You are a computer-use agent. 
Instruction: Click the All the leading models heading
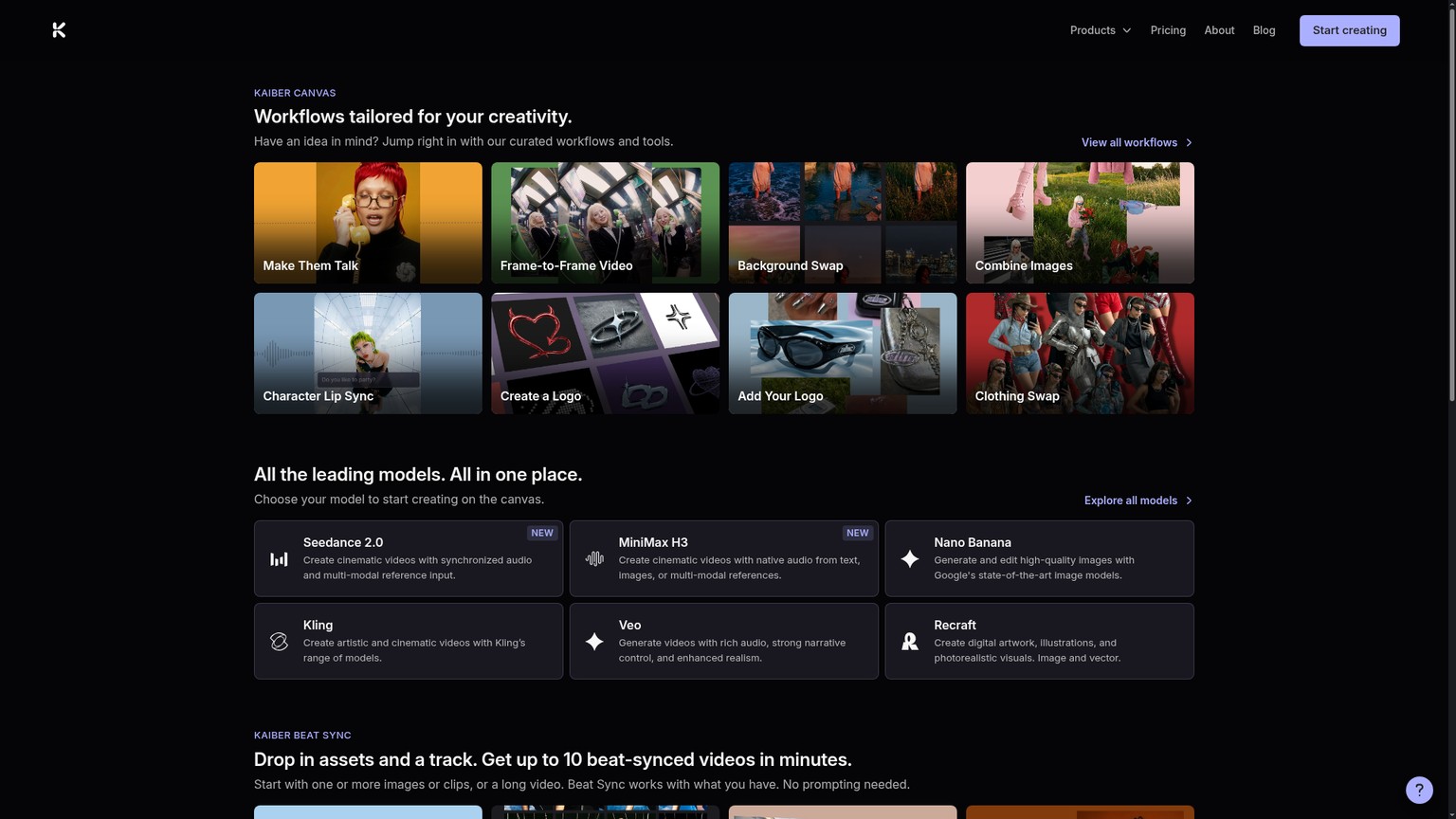click(x=418, y=474)
